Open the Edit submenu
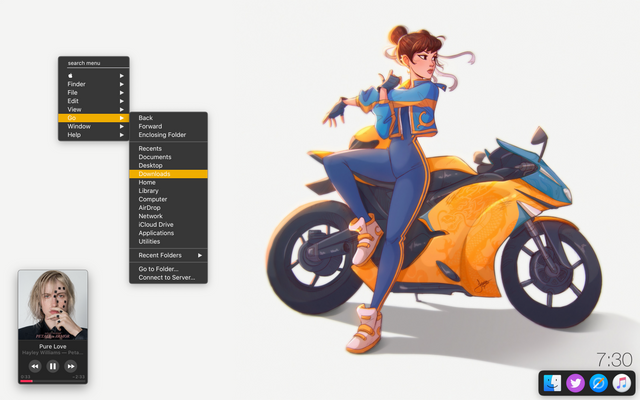 pyautogui.click(x=93, y=101)
